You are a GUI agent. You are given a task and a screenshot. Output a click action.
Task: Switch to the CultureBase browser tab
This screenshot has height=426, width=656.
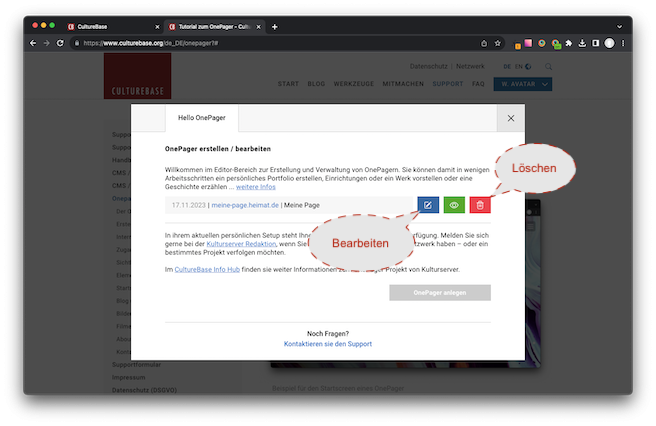pyautogui.click(x=110, y=26)
